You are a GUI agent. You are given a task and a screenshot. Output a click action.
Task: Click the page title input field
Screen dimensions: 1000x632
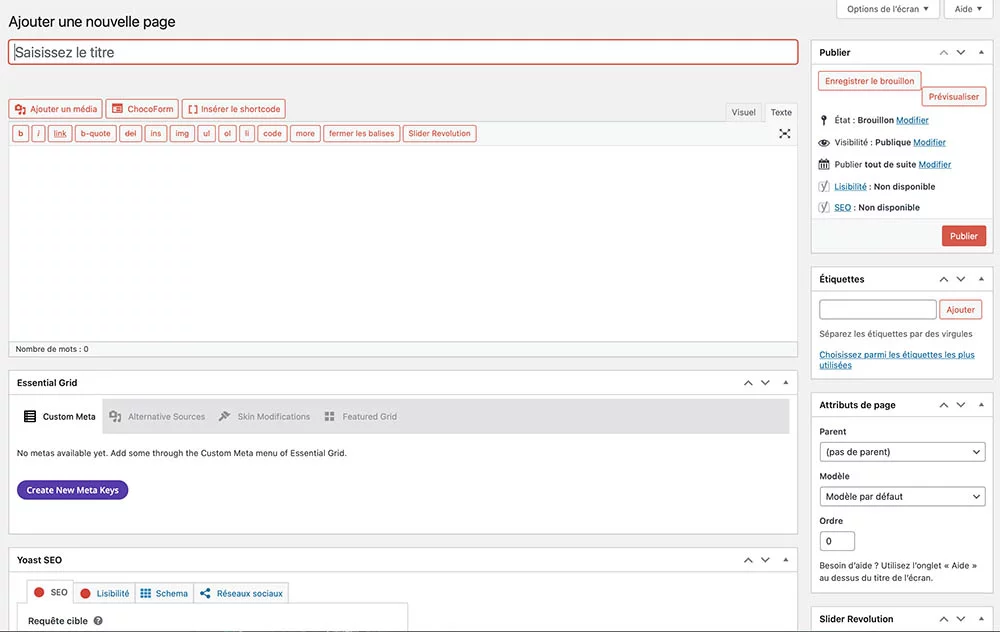pos(403,52)
